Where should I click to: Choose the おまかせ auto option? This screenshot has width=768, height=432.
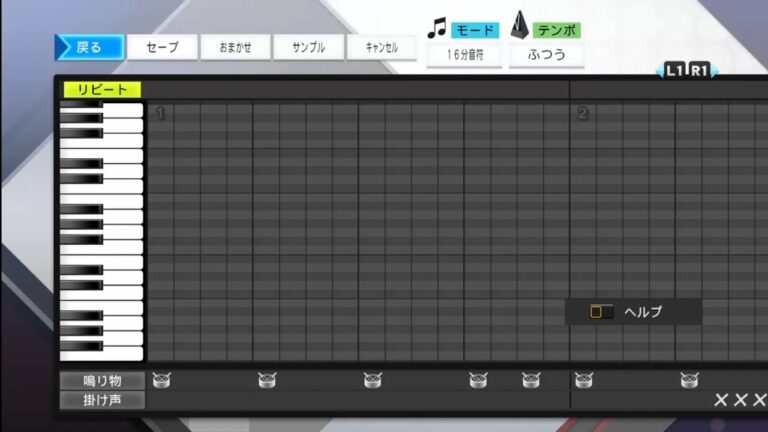pos(235,47)
